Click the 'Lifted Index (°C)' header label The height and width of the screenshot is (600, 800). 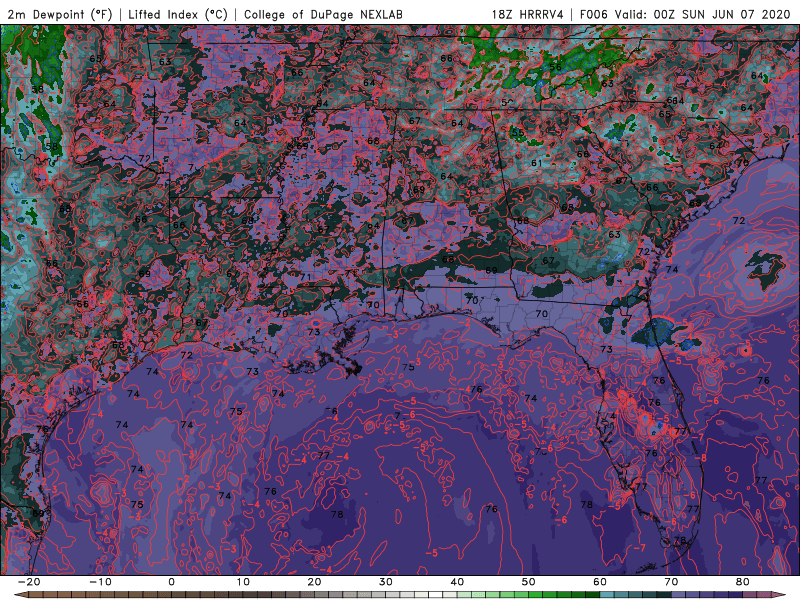pos(178,14)
